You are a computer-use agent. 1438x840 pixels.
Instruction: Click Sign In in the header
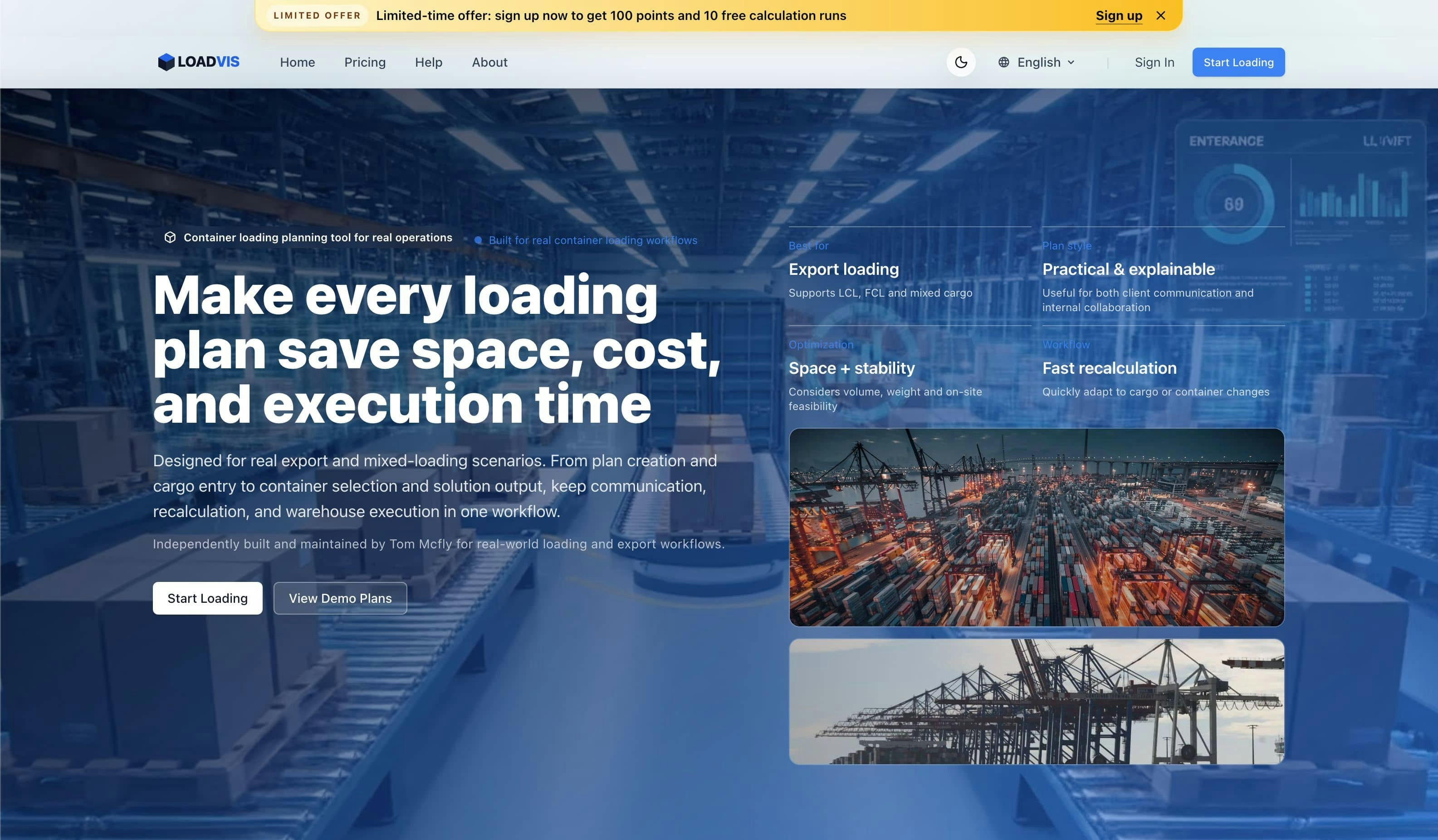point(1154,62)
